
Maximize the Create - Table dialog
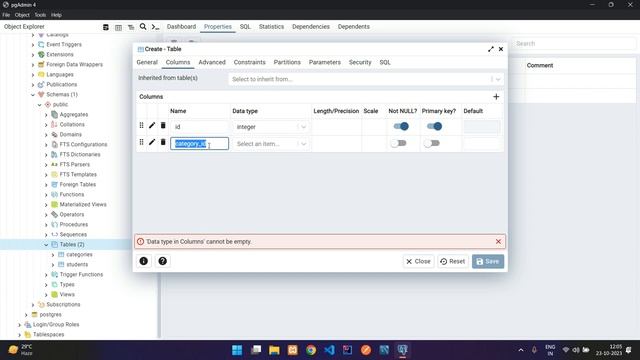(x=491, y=49)
